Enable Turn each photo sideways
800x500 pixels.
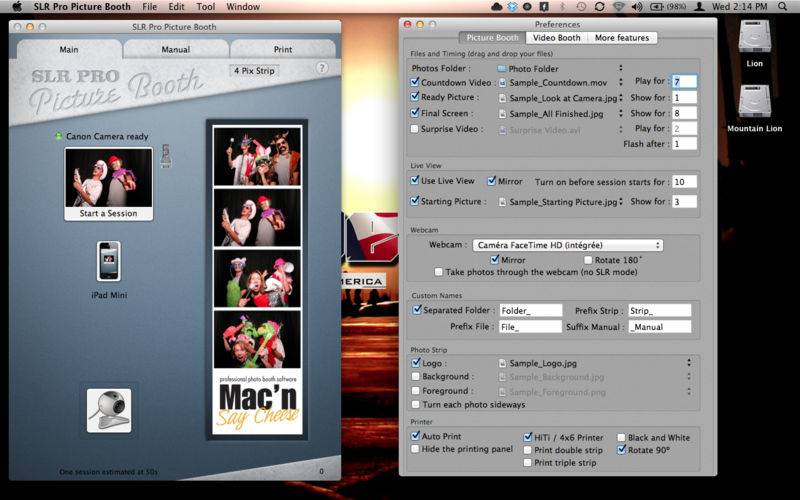pos(416,405)
